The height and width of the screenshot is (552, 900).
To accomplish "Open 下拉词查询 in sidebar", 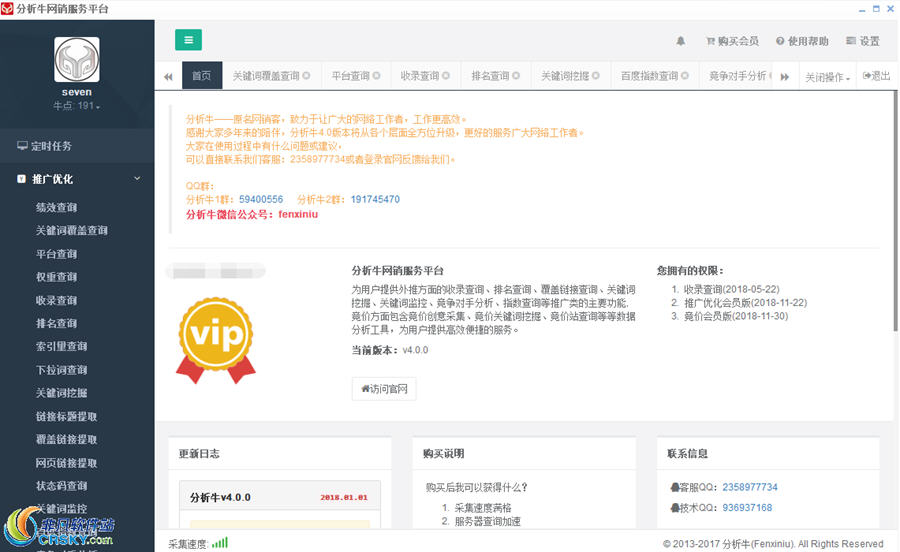I will (61, 370).
